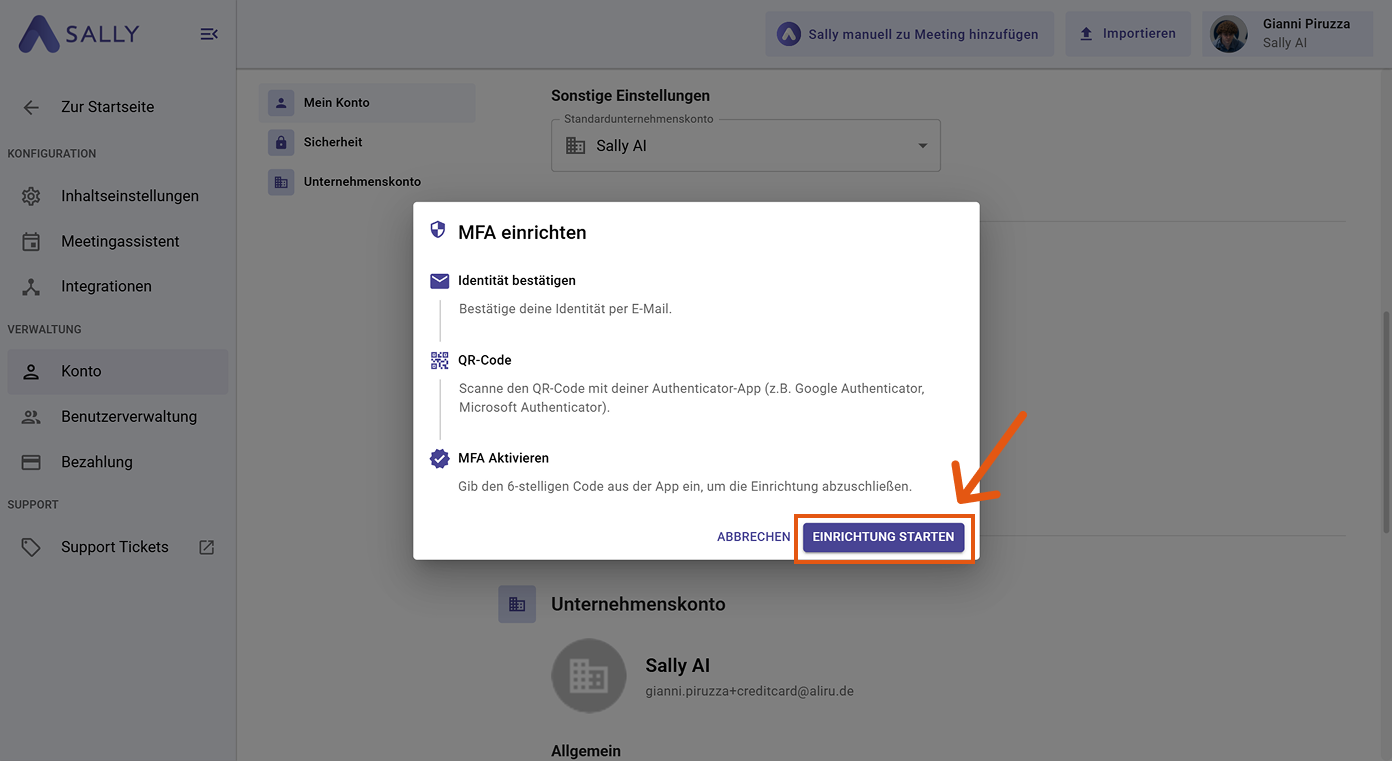Viewport: 1392px width, 761px height.
Task: Click the EINRICHTUNG STARTEN button
Action: point(883,537)
